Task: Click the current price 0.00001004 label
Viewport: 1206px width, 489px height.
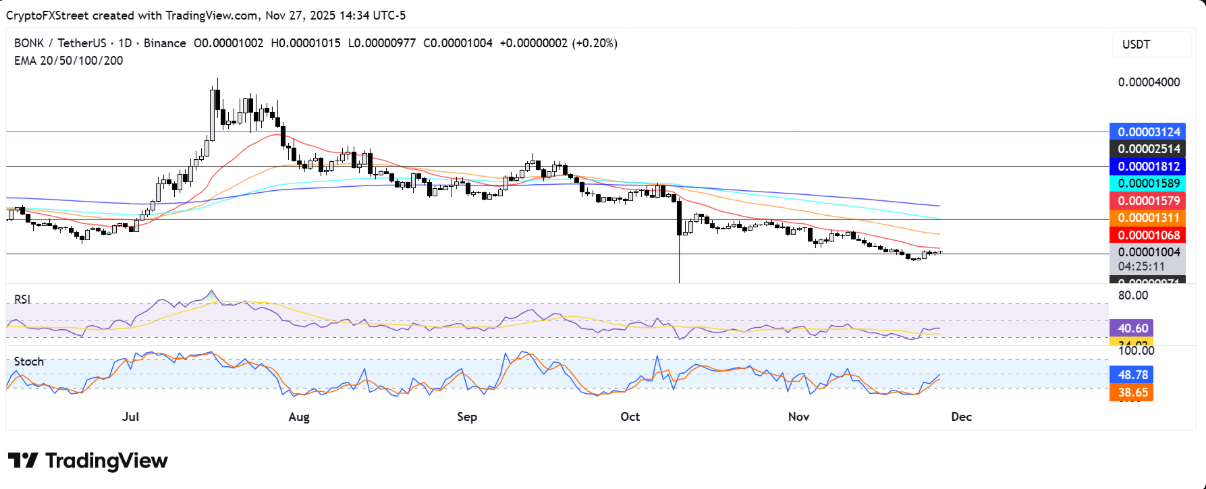Action: pyautogui.click(x=1149, y=253)
